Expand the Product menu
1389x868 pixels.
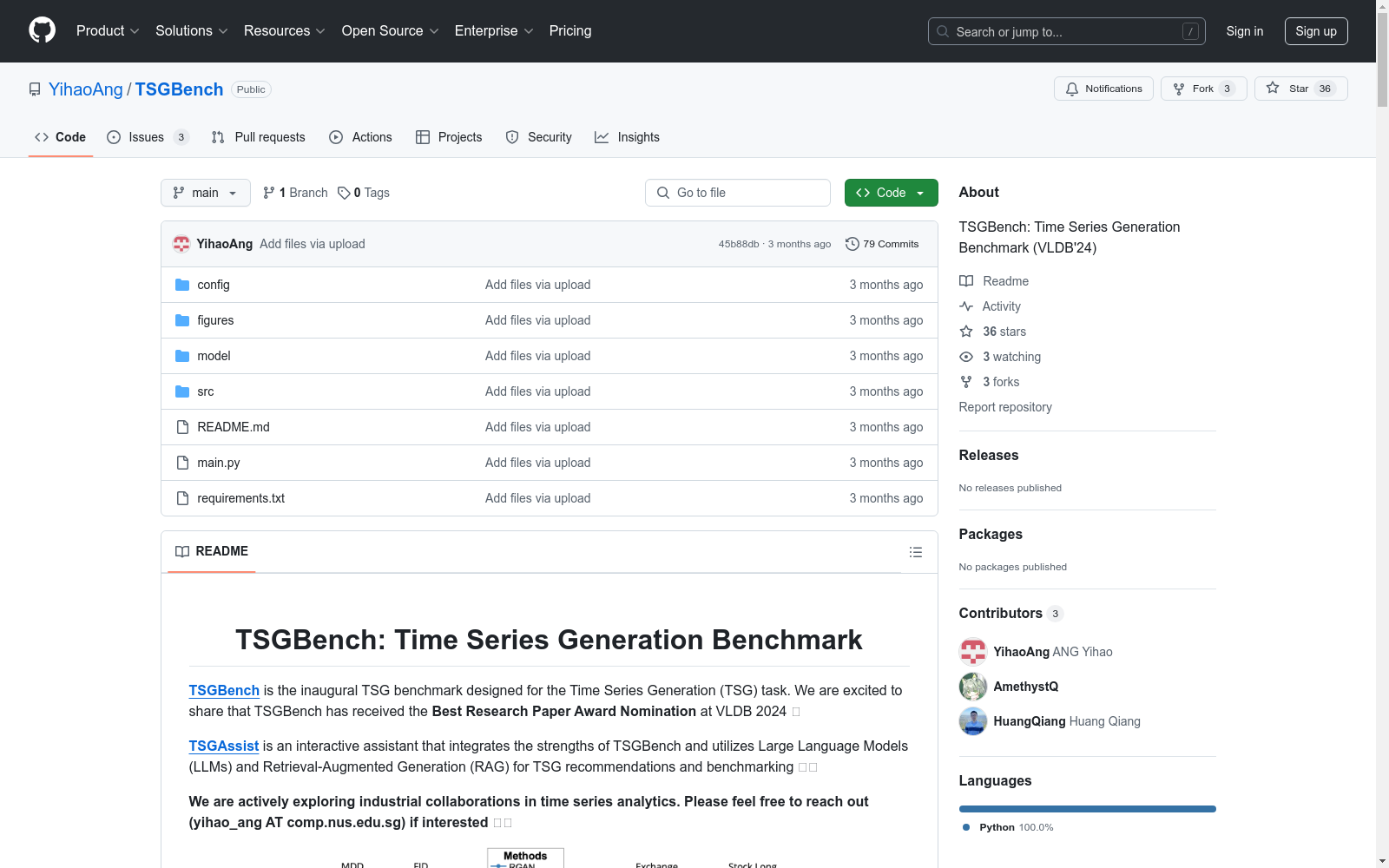click(x=108, y=31)
